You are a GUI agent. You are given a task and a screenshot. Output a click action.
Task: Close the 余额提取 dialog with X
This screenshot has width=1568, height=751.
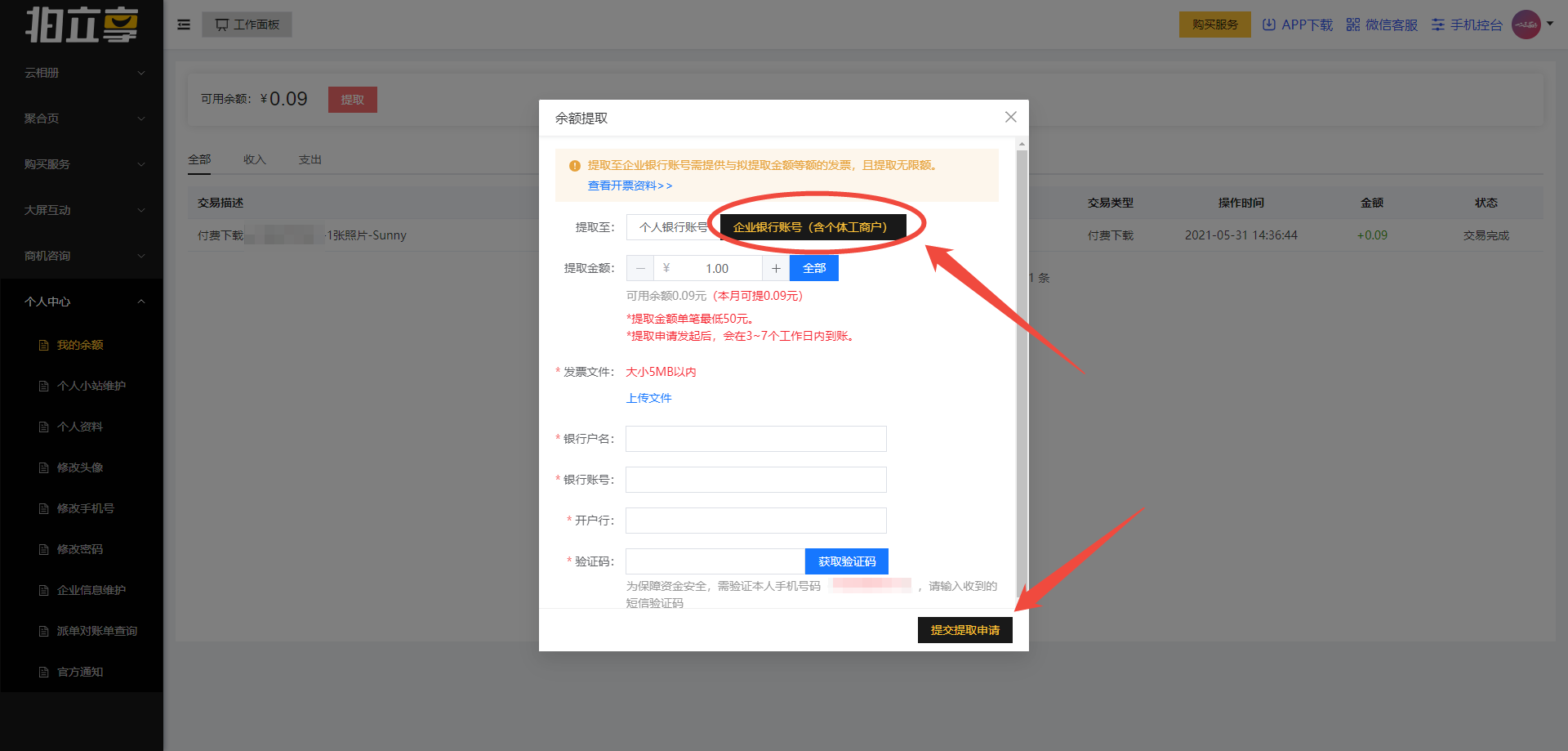pos(1010,117)
